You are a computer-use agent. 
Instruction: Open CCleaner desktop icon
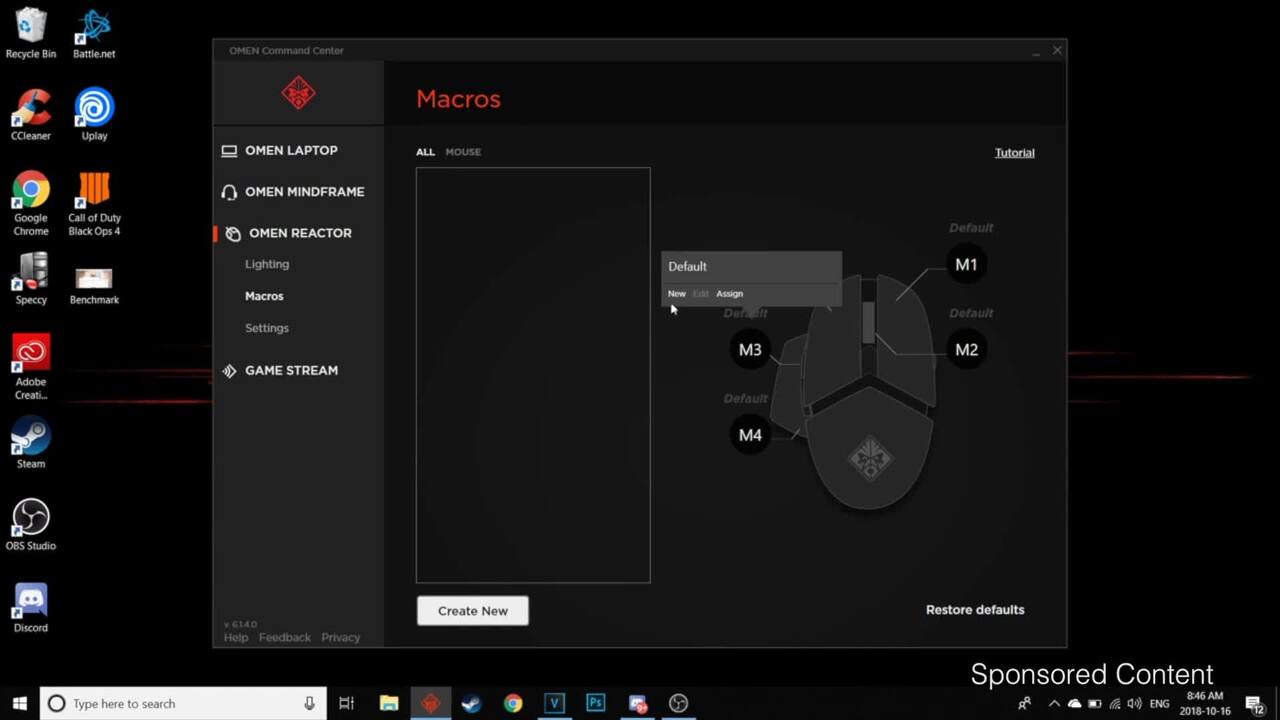tap(31, 115)
